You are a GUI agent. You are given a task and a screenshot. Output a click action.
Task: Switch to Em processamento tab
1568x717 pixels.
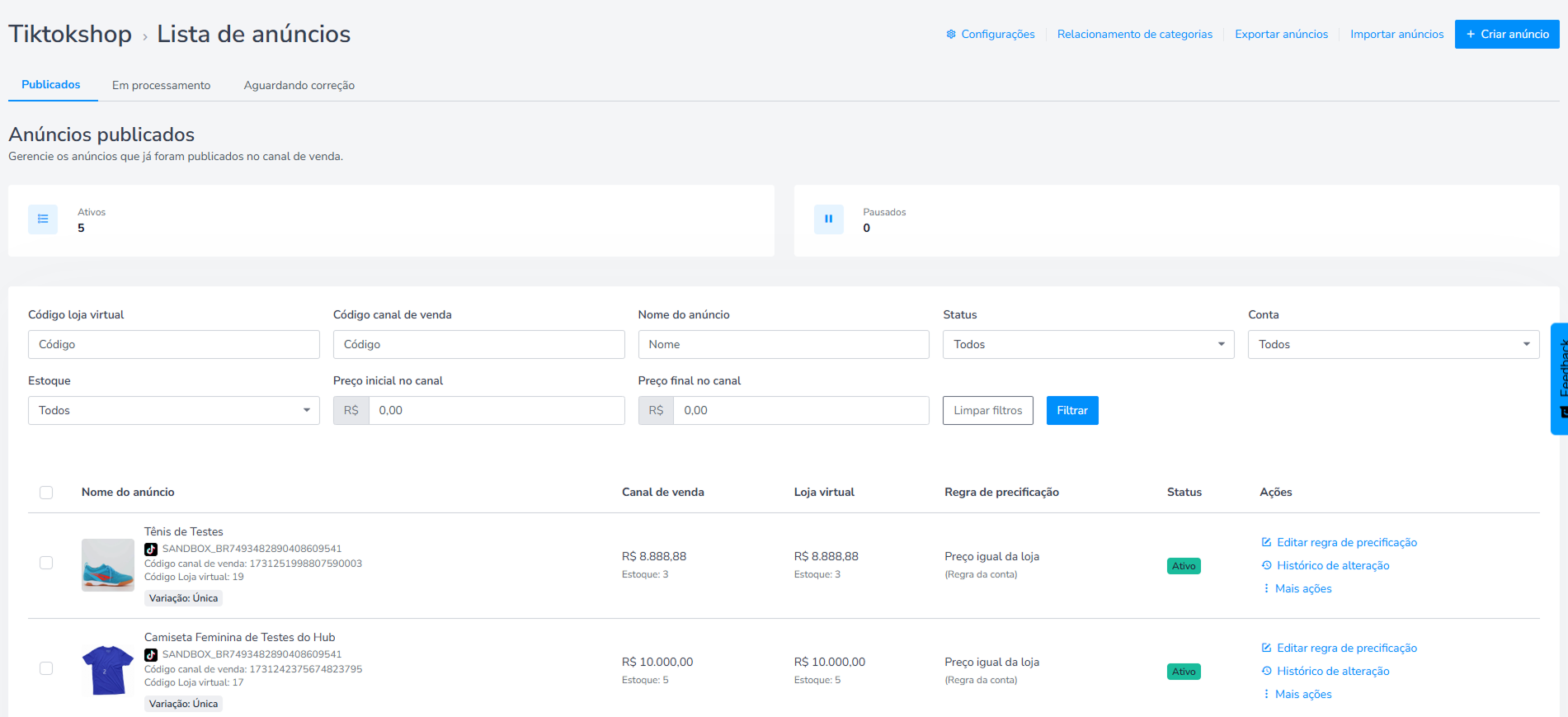[161, 85]
